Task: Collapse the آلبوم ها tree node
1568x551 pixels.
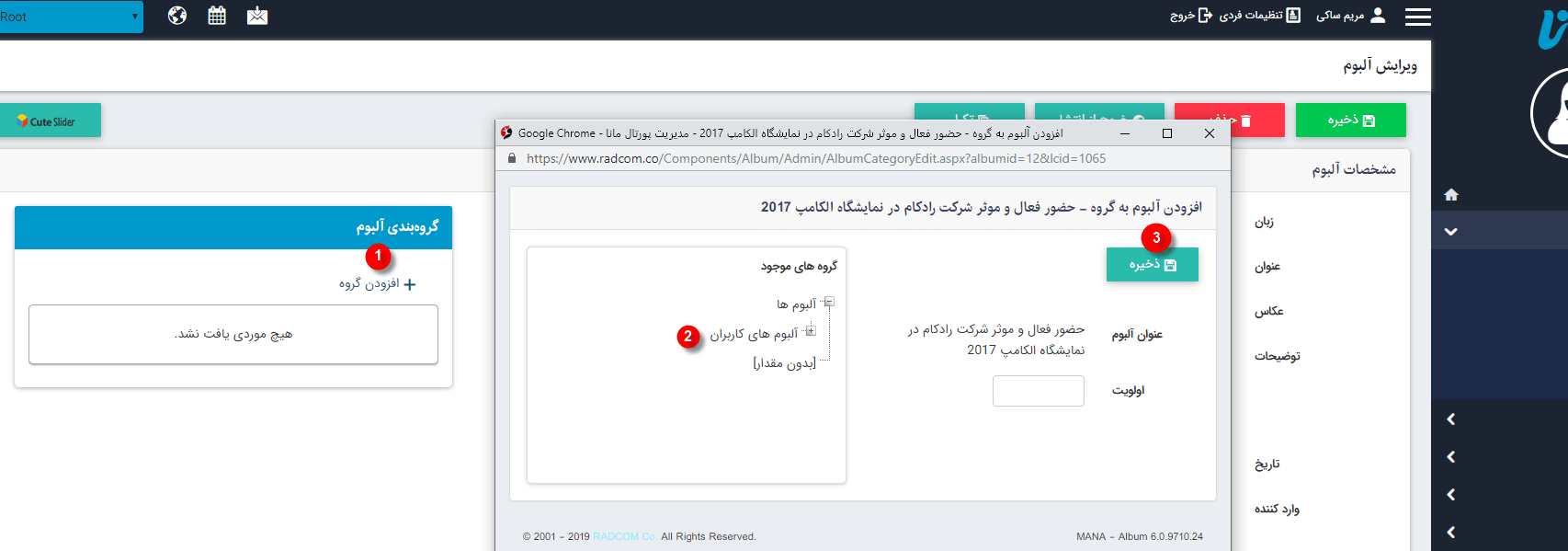Action: click(829, 302)
